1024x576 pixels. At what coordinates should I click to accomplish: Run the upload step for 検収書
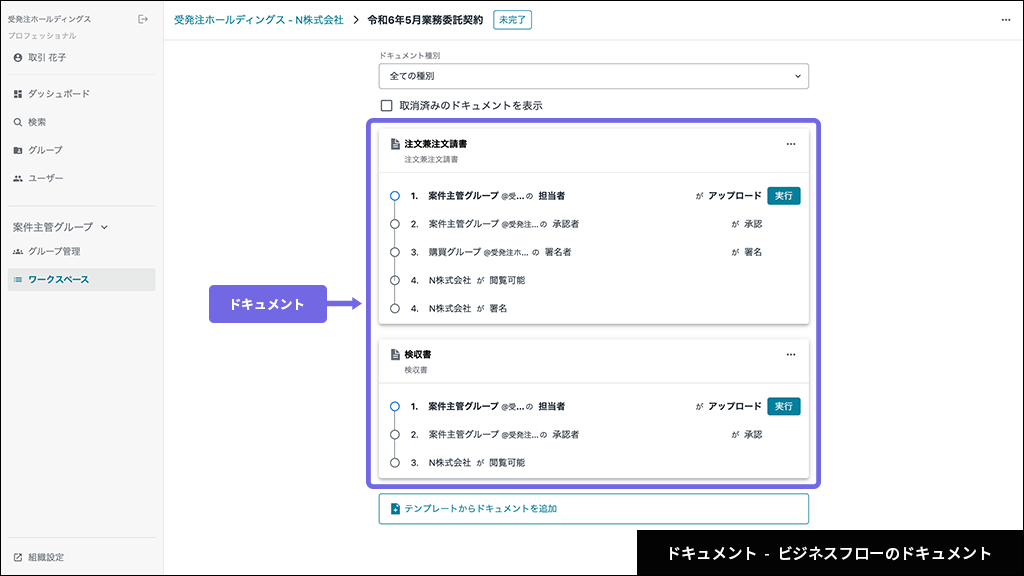[x=784, y=406]
